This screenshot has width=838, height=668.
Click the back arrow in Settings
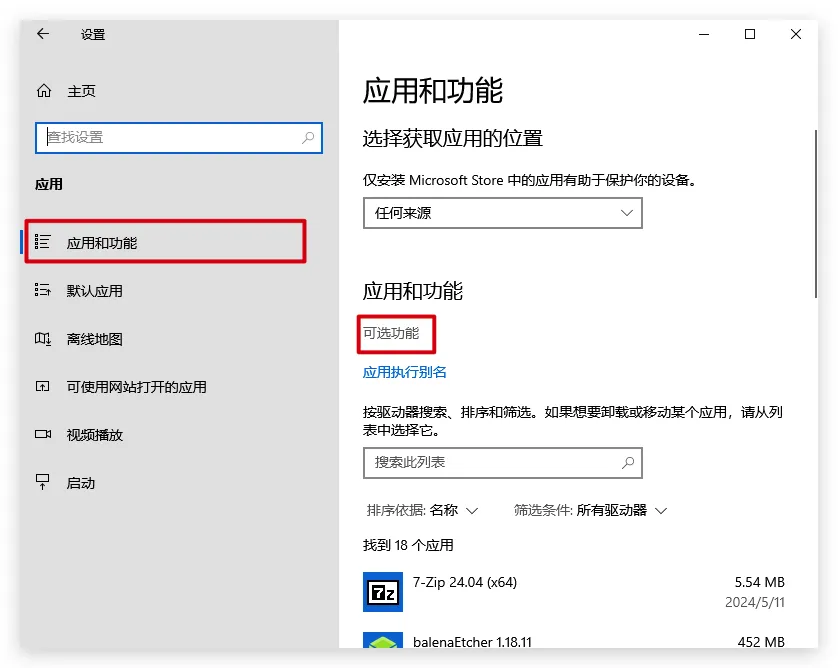42,34
